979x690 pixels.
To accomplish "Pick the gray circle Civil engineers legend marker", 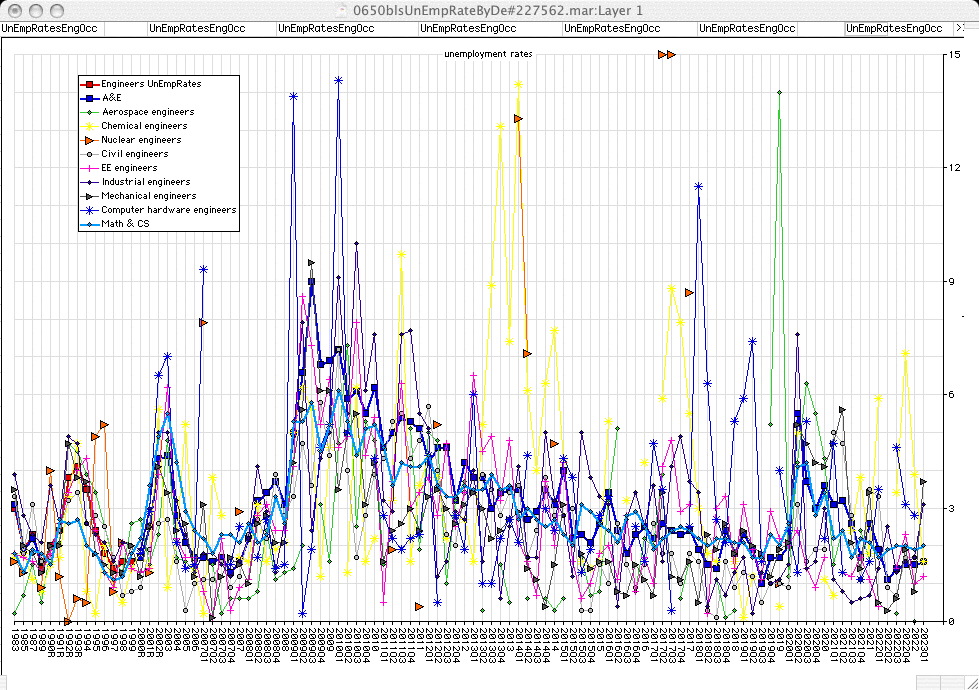I will coord(90,154).
